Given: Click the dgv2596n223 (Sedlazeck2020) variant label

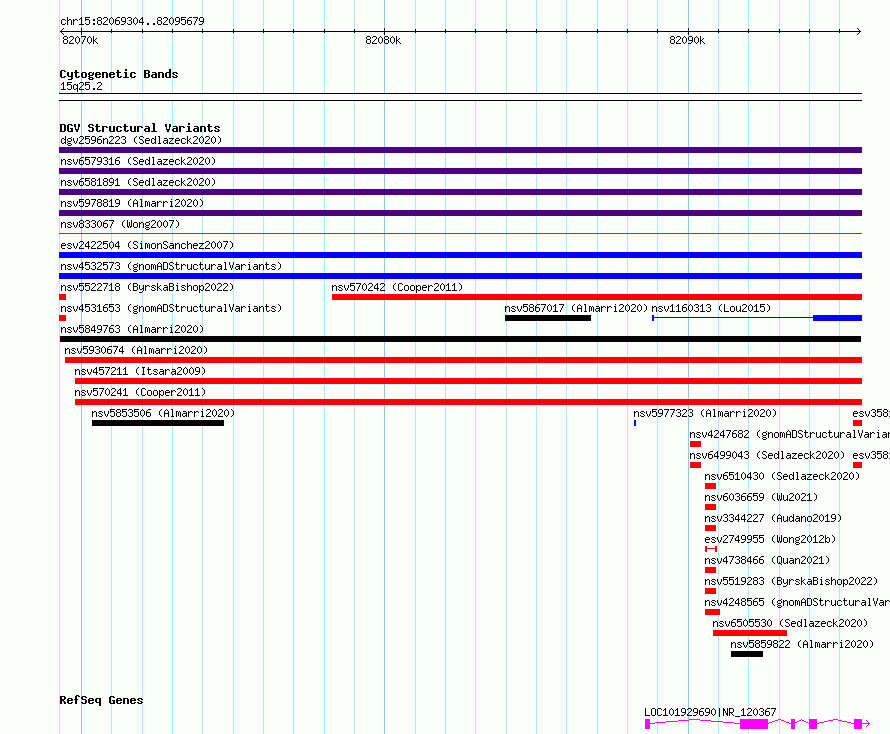Looking at the screenshot, I should [141, 140].
